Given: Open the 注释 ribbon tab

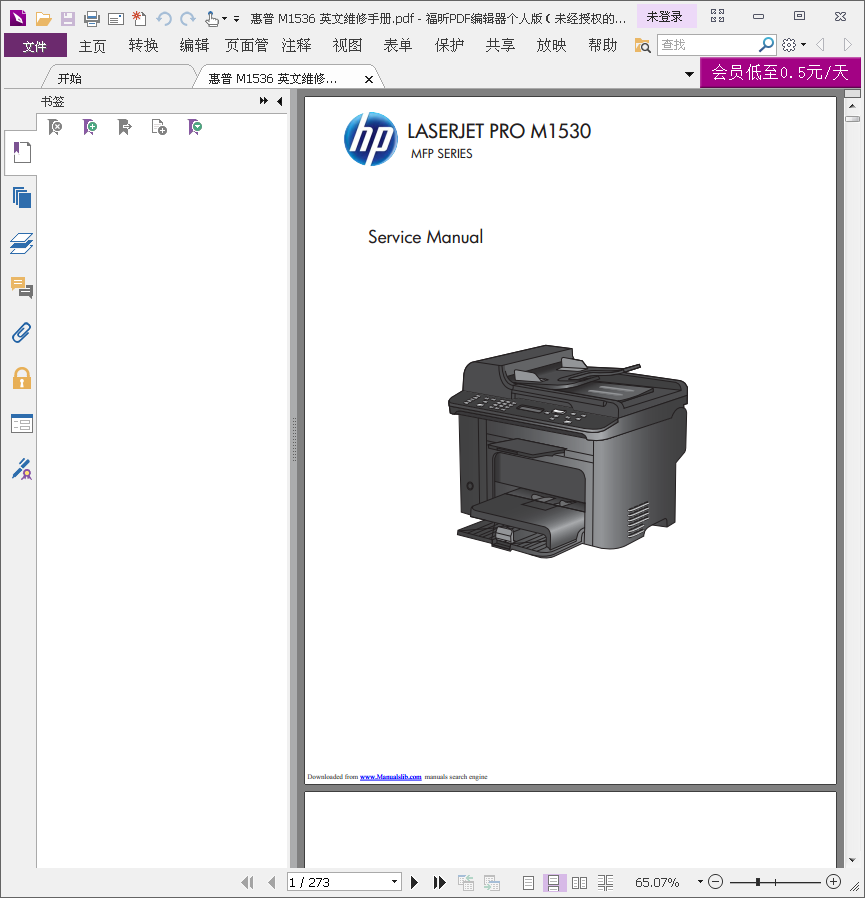Looking at the screenshot, I should (x=296, y=45).
